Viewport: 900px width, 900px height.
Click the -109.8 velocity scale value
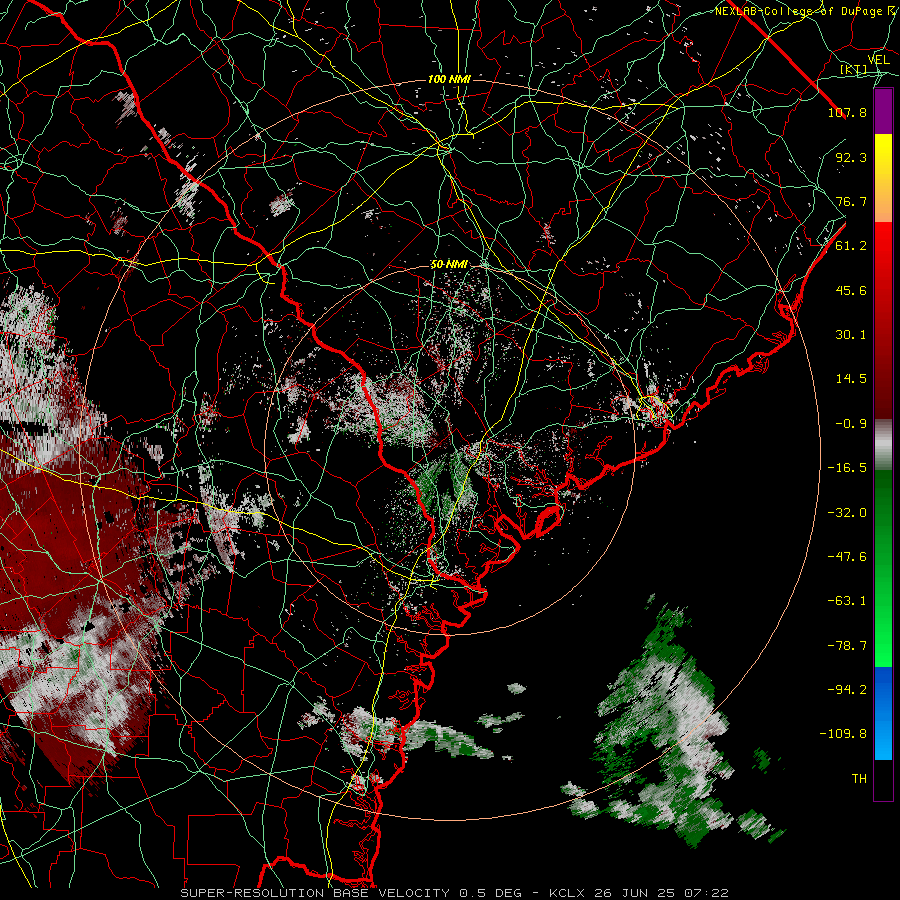click(843, 734)
